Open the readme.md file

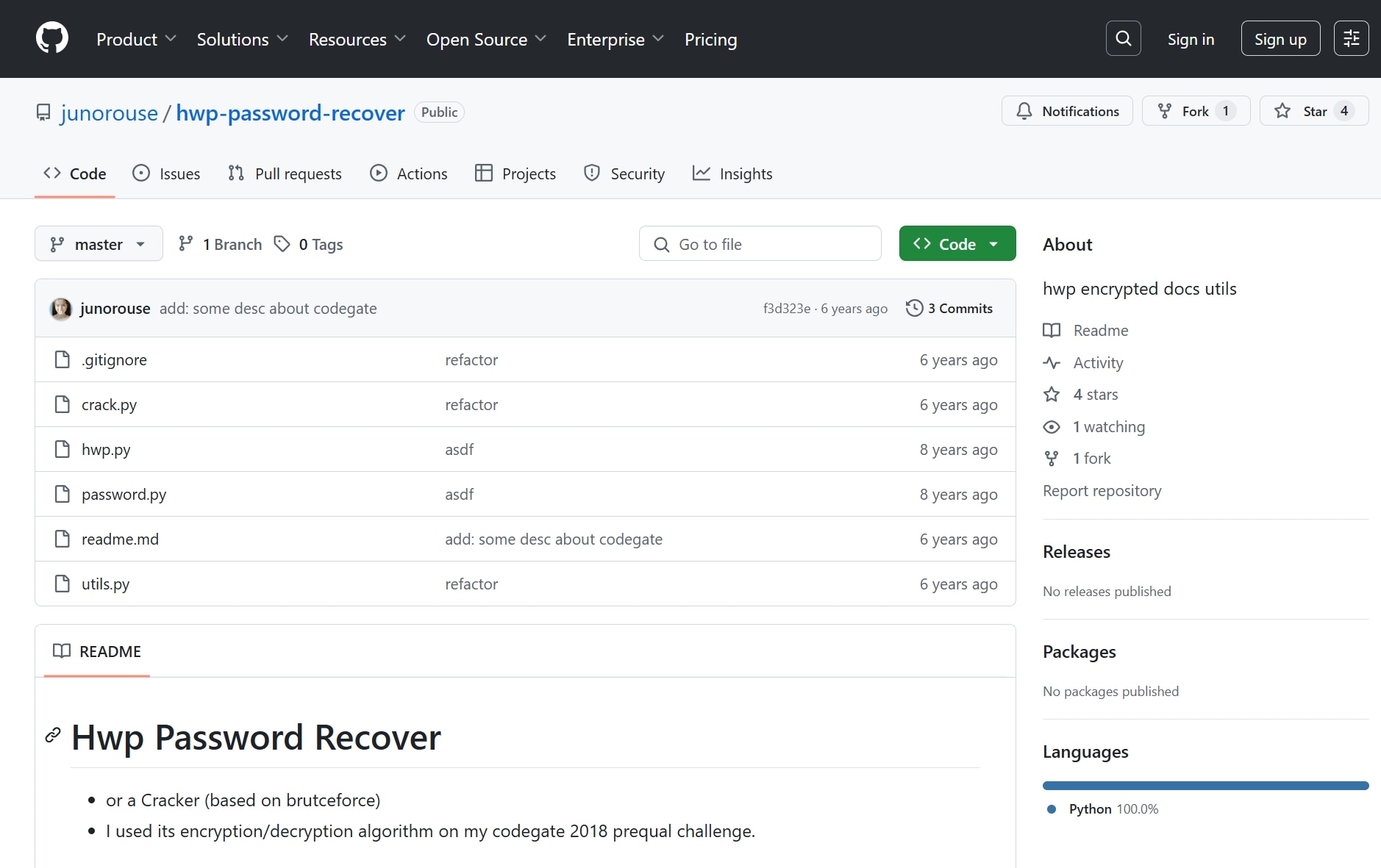click(120, 539)
